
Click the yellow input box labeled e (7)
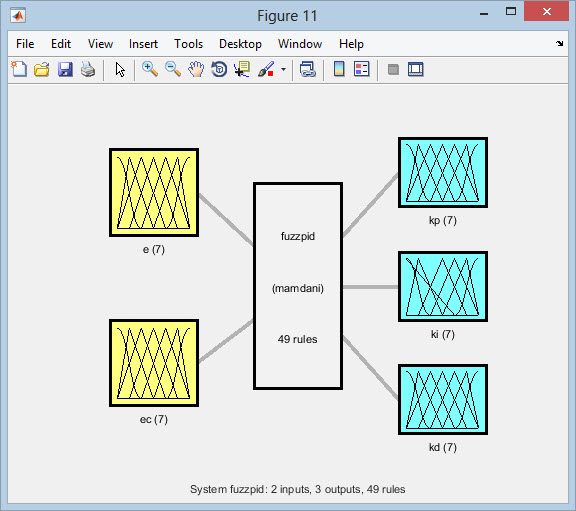(154, 192)
